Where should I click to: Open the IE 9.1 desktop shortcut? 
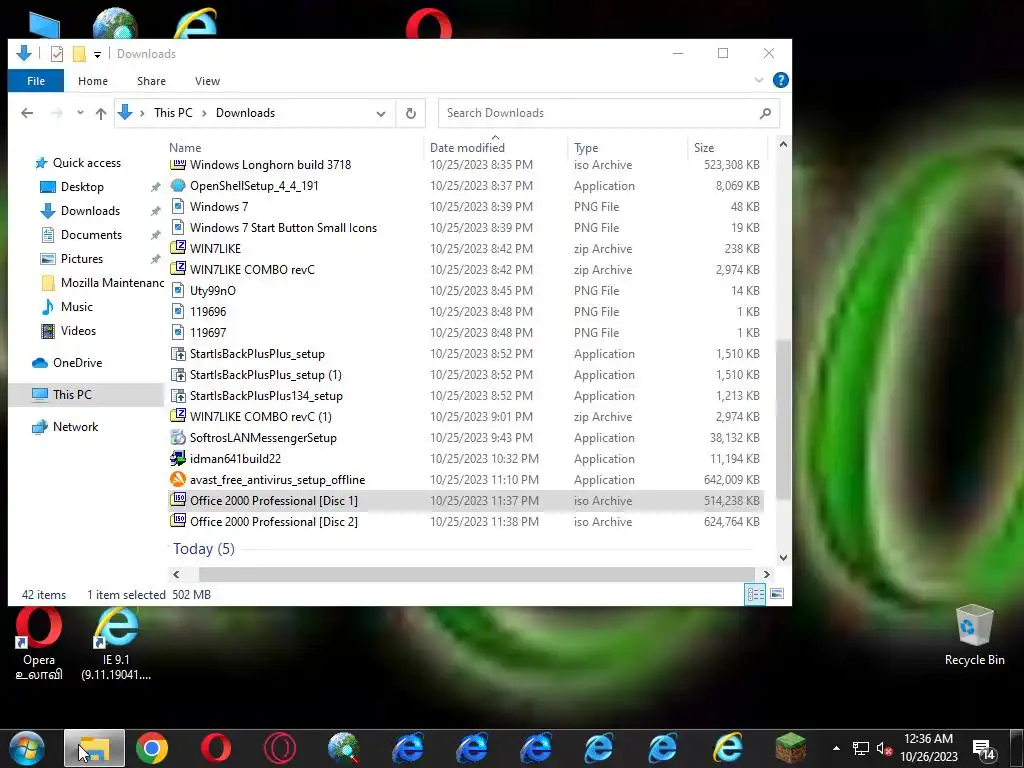coord(116,645)
